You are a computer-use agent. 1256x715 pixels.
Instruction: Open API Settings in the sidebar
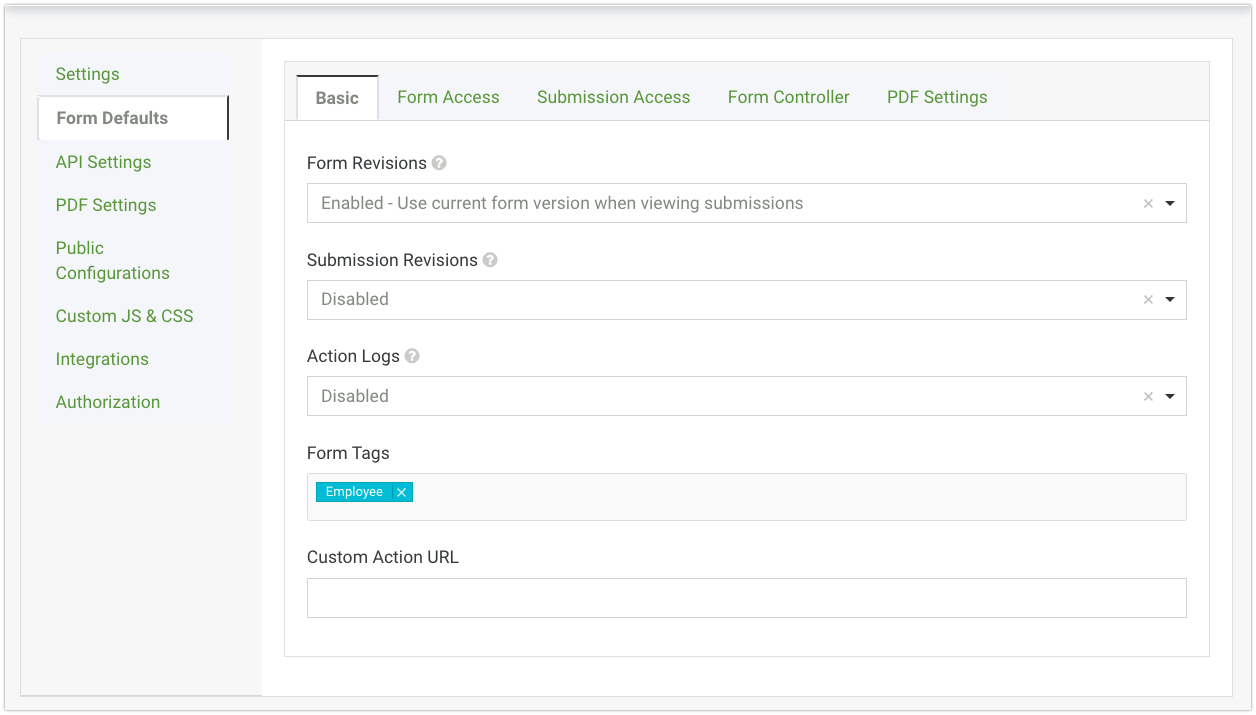coord(103,162)
